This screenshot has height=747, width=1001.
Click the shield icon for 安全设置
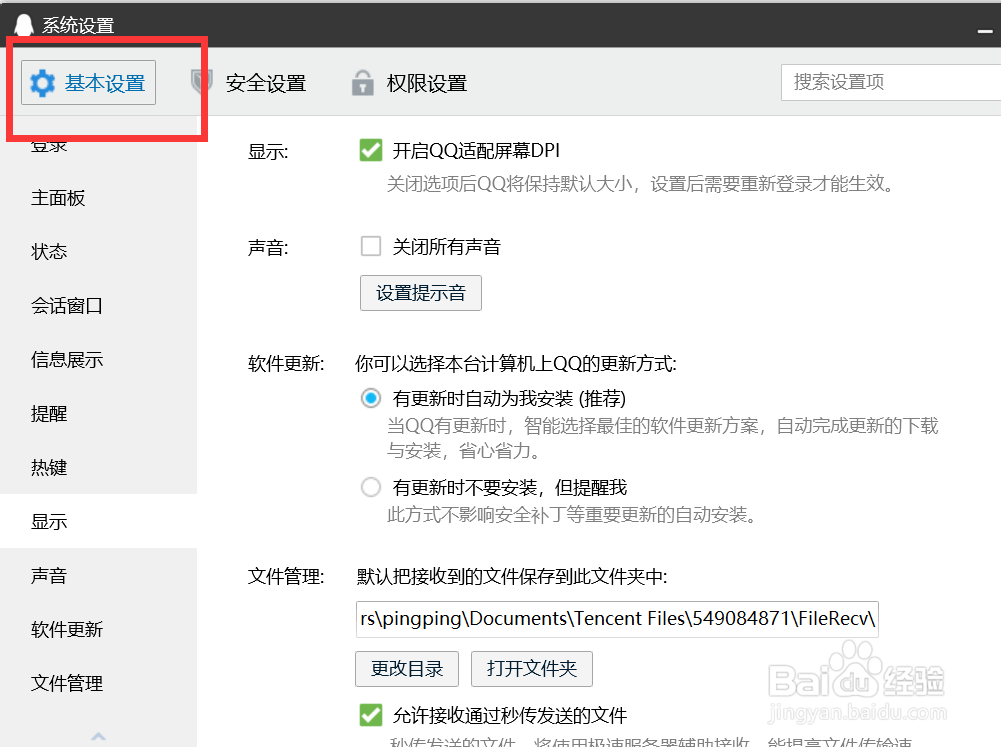pyautogui.click(x=202, y=82)
